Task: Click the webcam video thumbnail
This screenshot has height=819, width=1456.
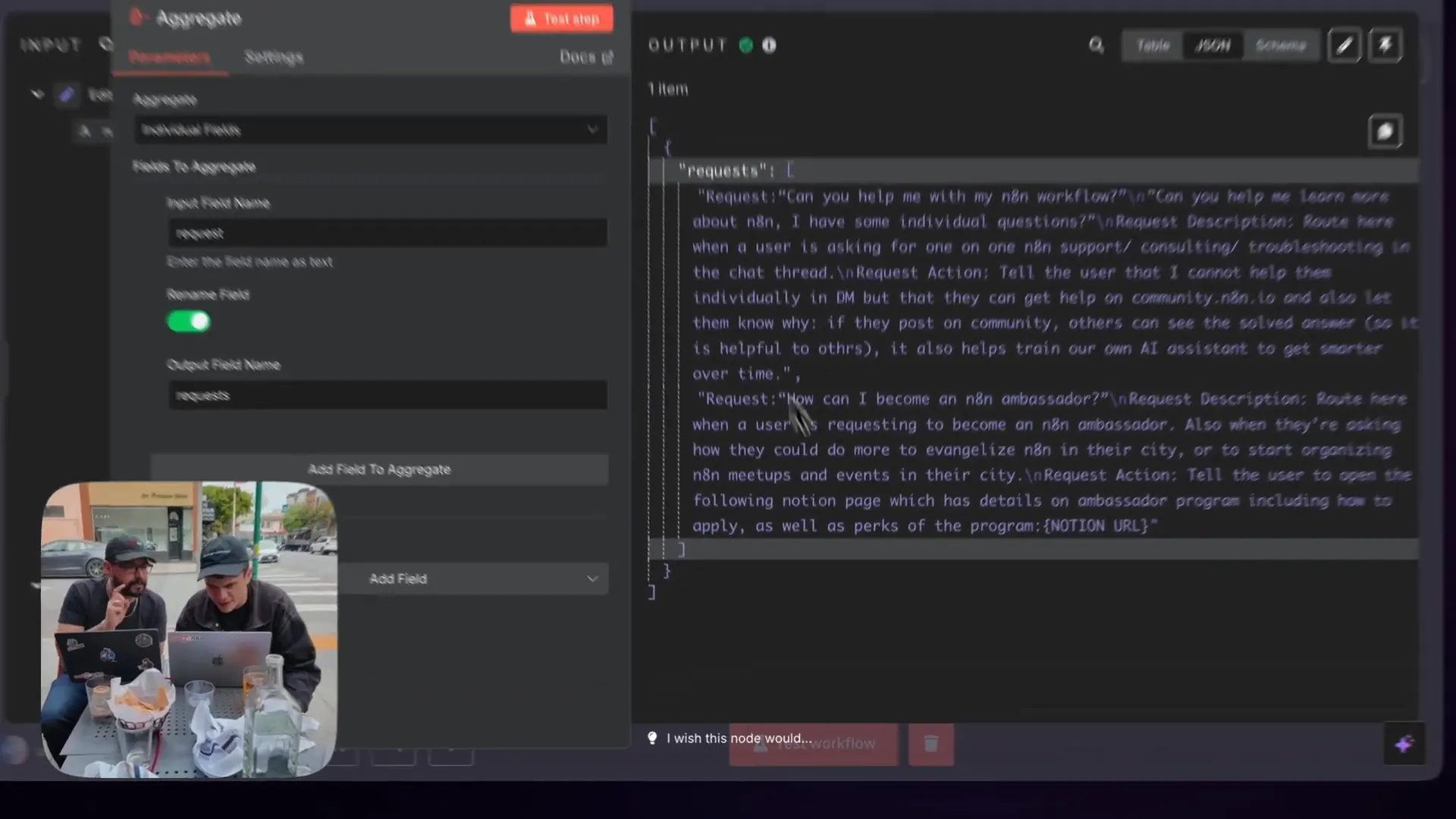Action: tap(189, 629)
